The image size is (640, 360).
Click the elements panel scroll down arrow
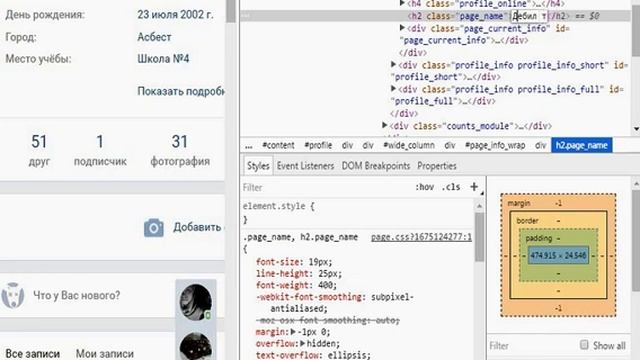[x=636, y=129]
